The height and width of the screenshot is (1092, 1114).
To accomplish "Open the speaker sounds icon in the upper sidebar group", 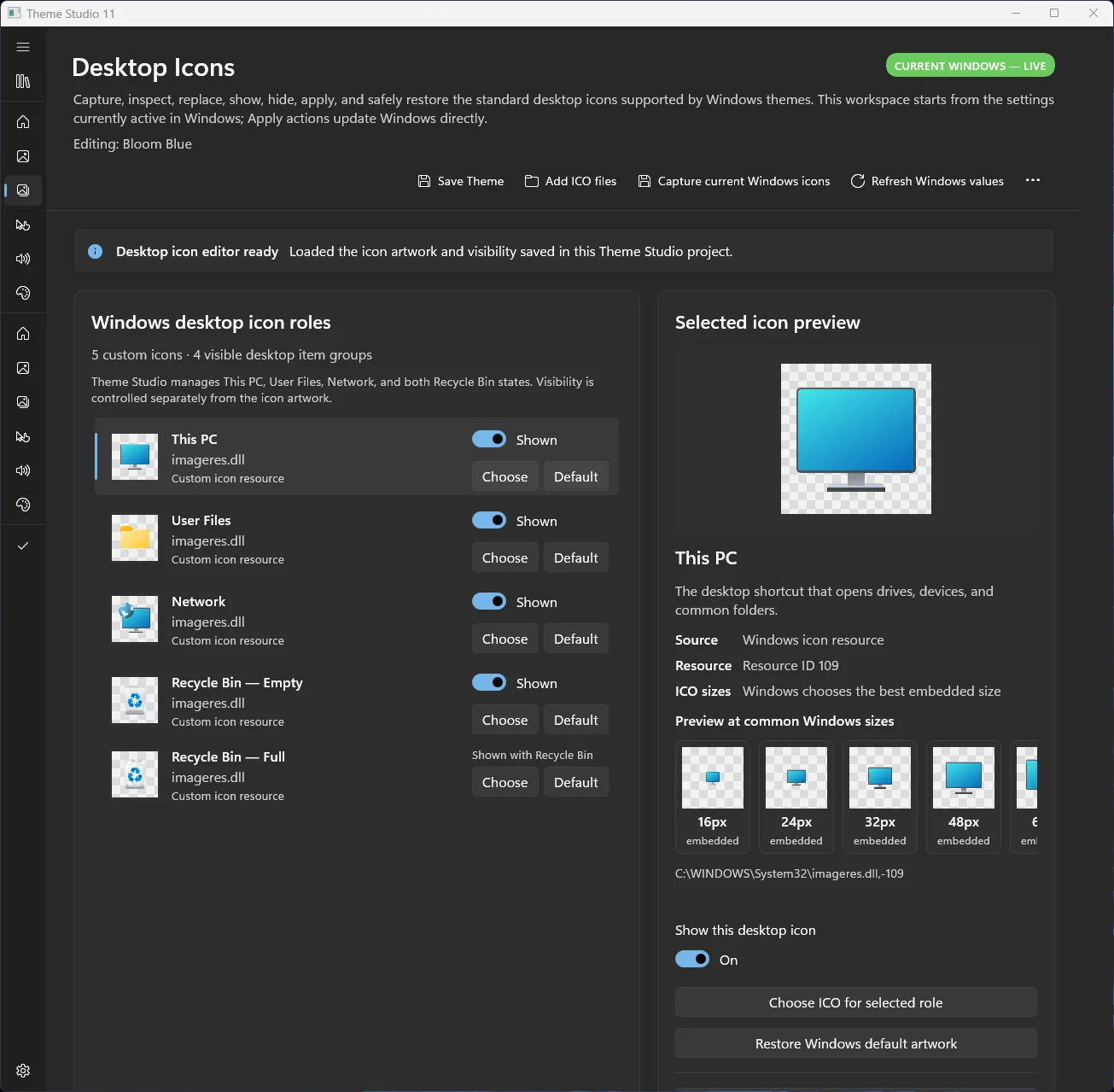I will (x=23, y=259).
